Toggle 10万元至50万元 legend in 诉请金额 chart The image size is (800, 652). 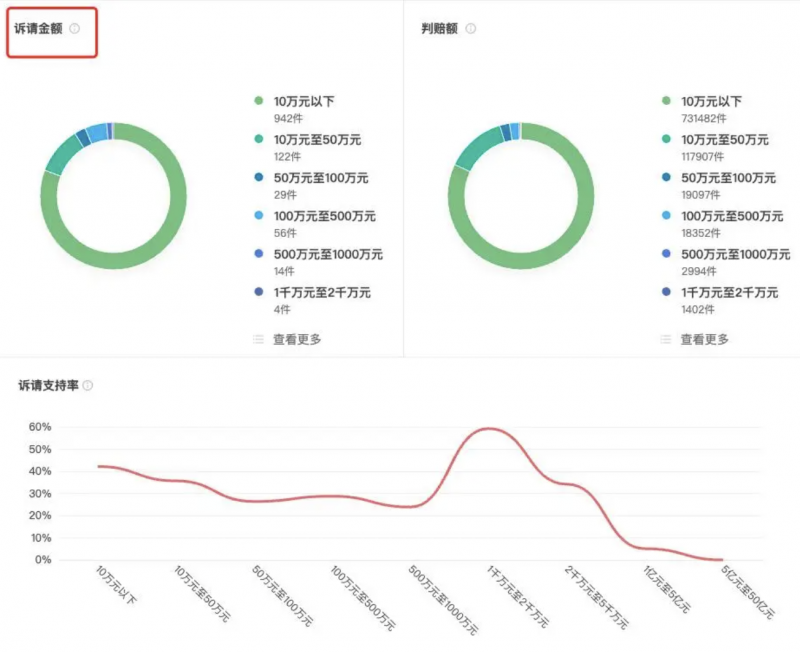[x=317, y=140]
